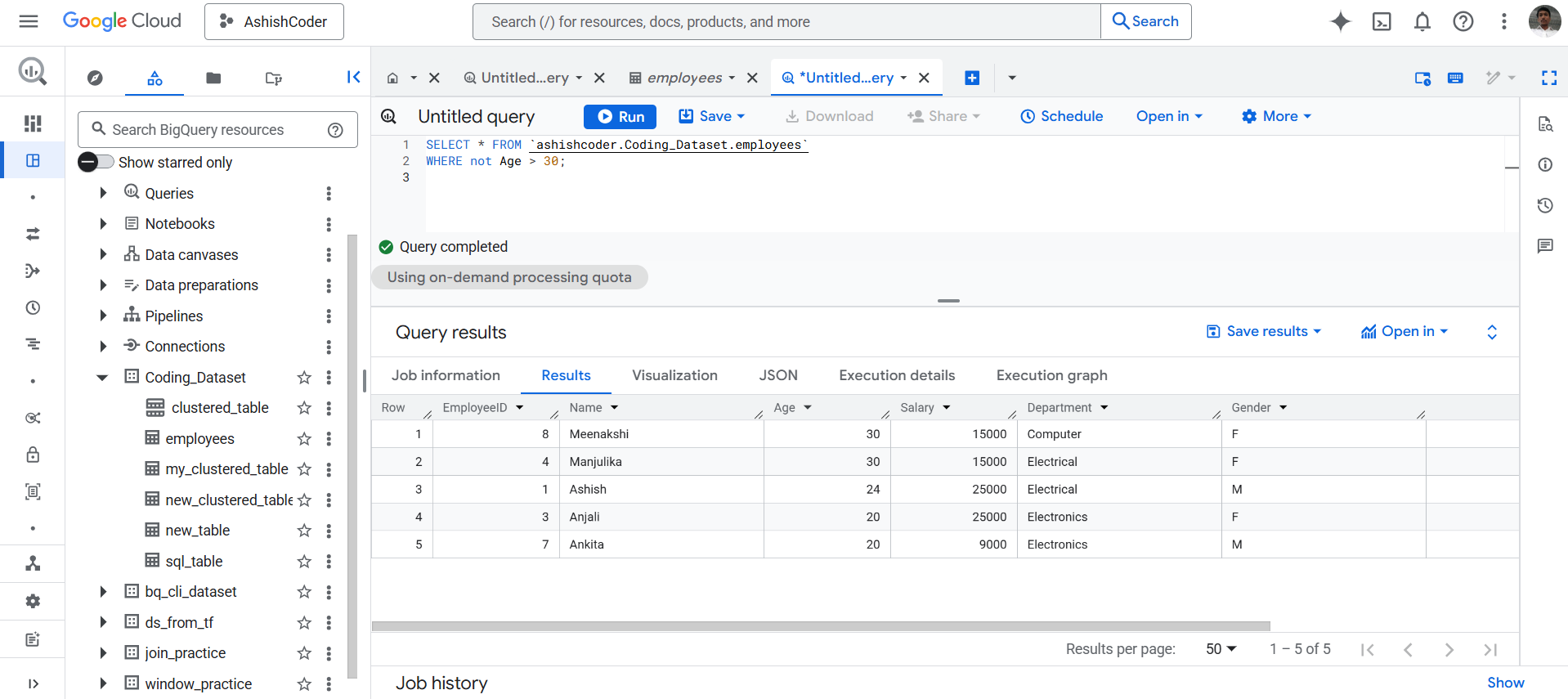Screen dimensions: 1568x699
Task: Click the settings gear in left sidebar
Action: coord(33,601)
